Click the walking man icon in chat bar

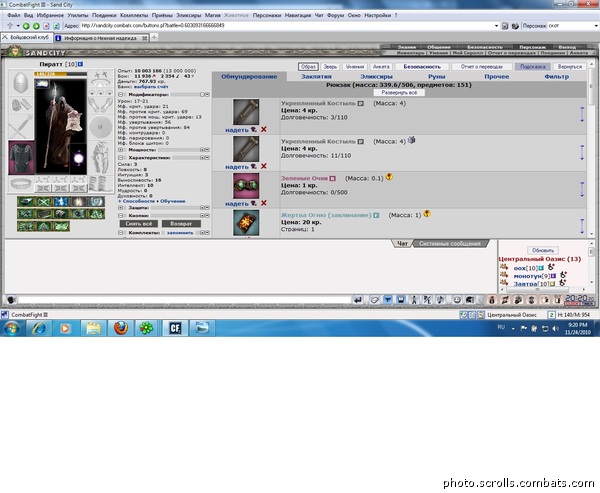tap(414, 300)
